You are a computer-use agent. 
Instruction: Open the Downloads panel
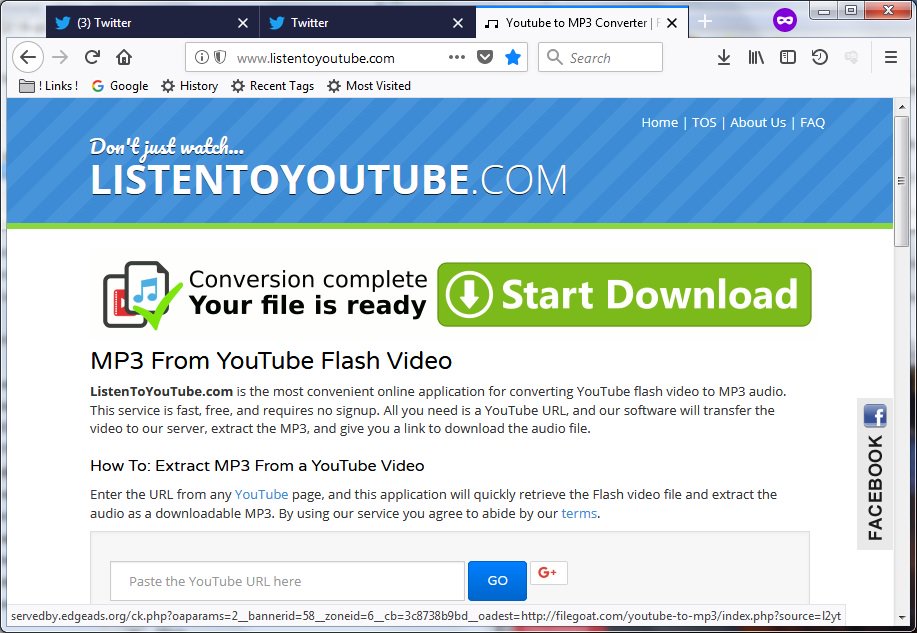pyautogui.click(x=723, y=57)
